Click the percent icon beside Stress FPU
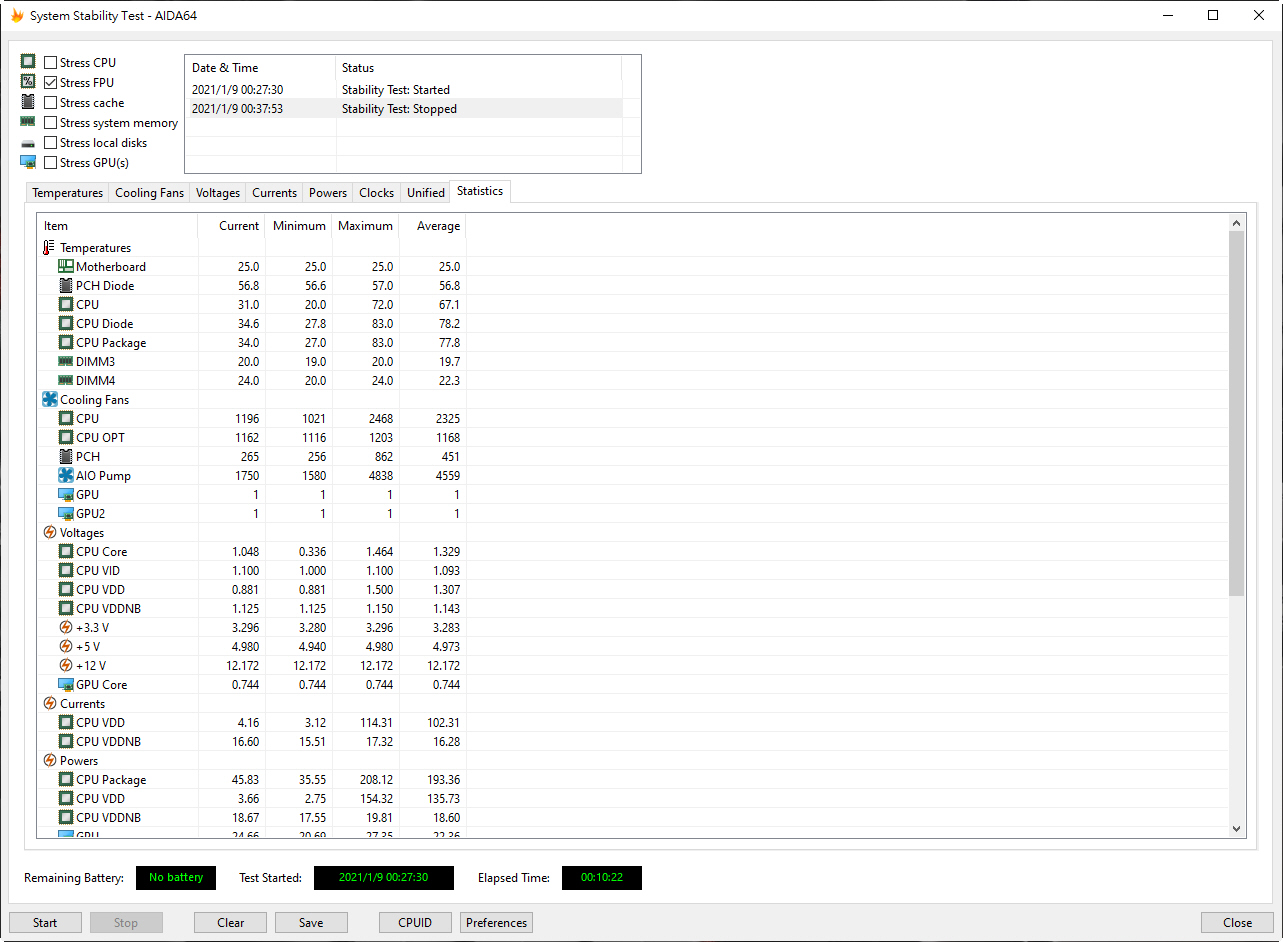This screenshot has height=942, width=1283. 28,82
